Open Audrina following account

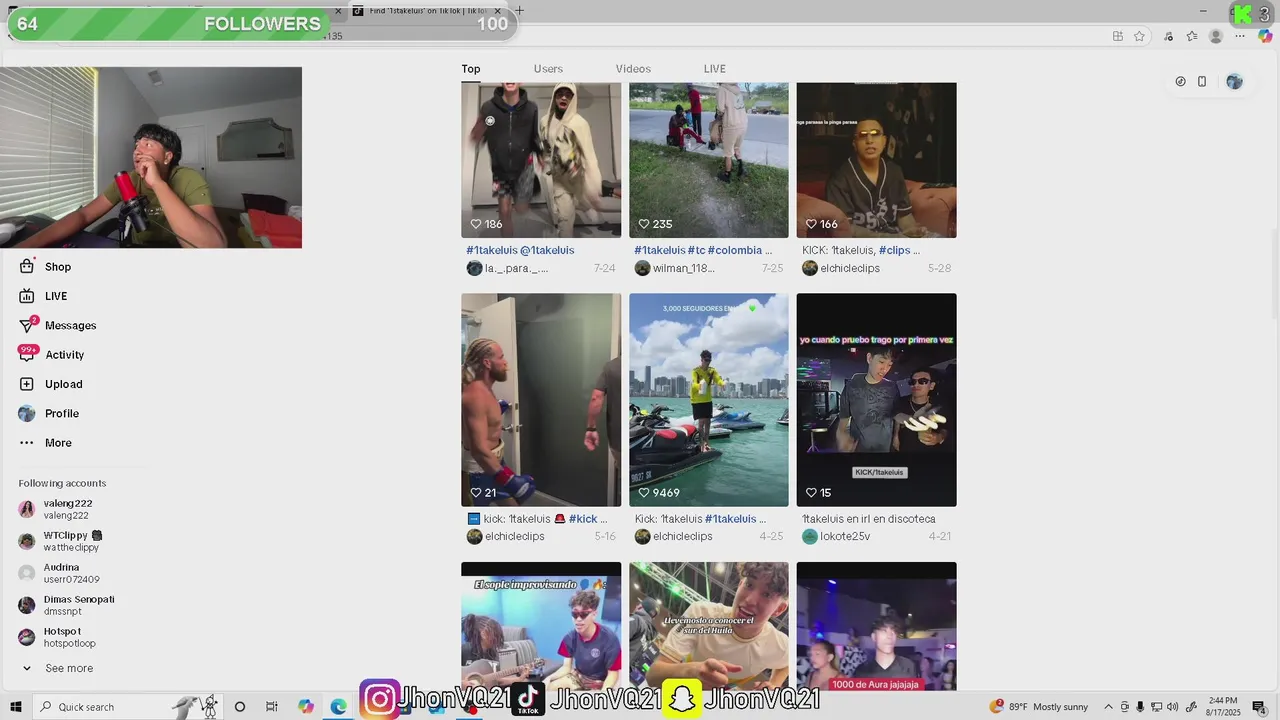point(59,573)
